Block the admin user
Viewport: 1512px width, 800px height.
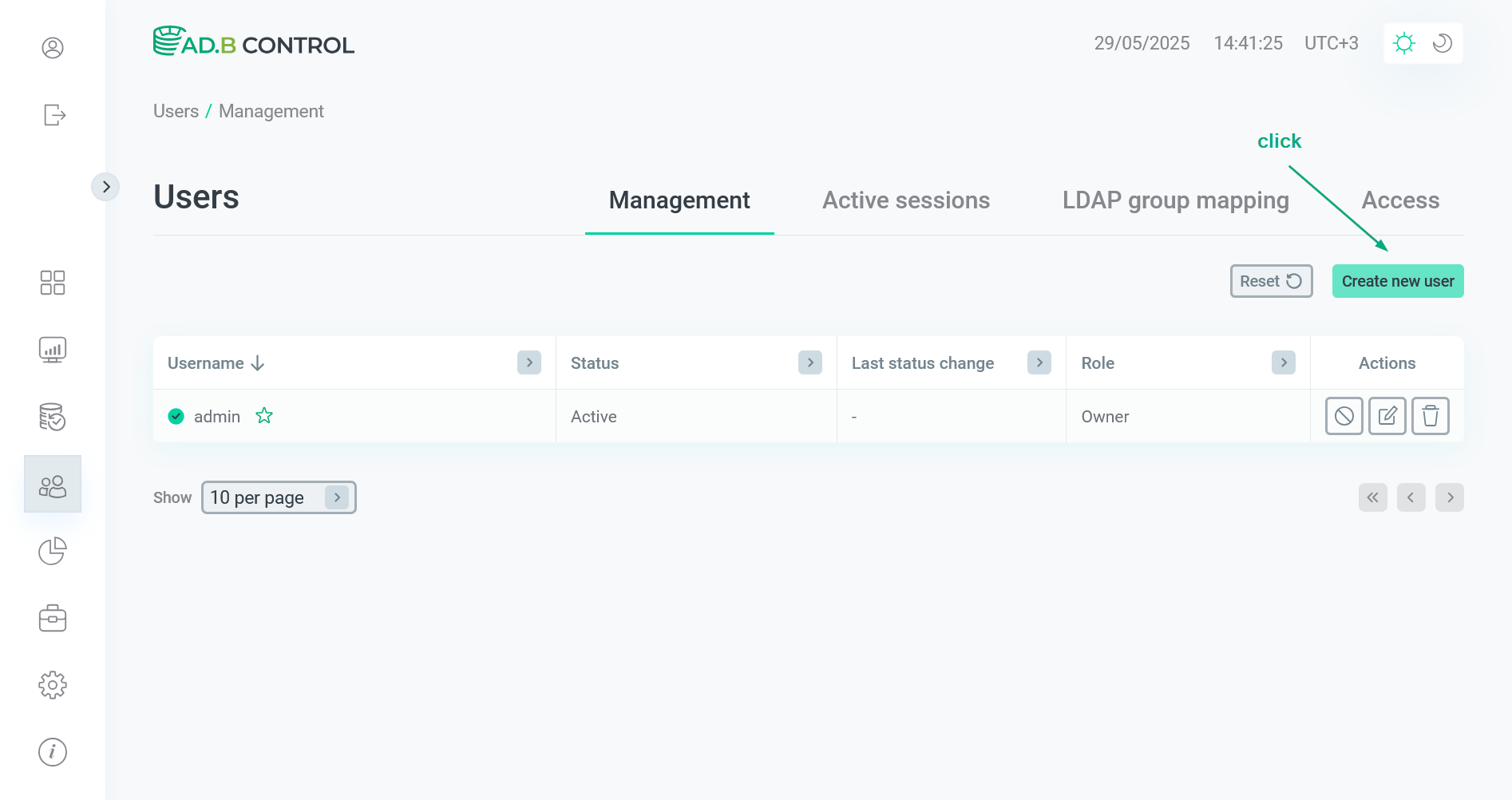pyautogui.click(x=1344, y=416)
